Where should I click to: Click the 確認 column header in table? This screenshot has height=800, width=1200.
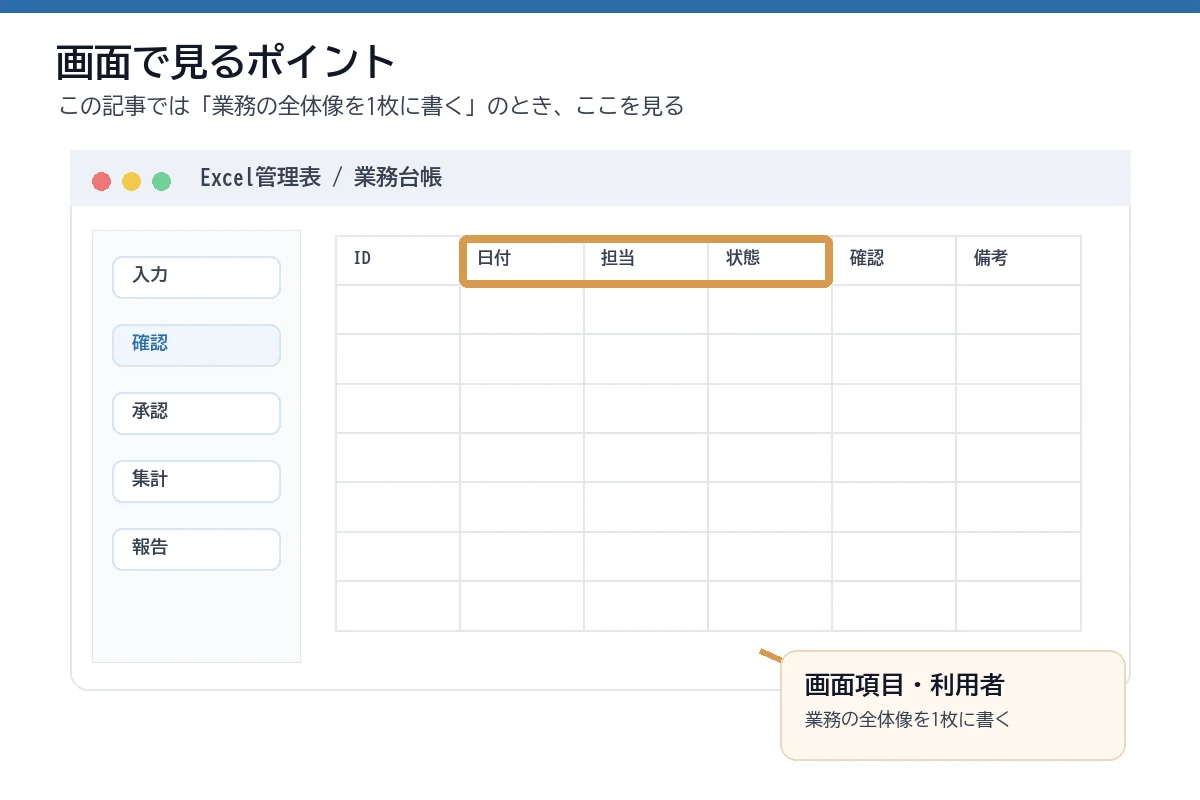(x=894, y=260)
